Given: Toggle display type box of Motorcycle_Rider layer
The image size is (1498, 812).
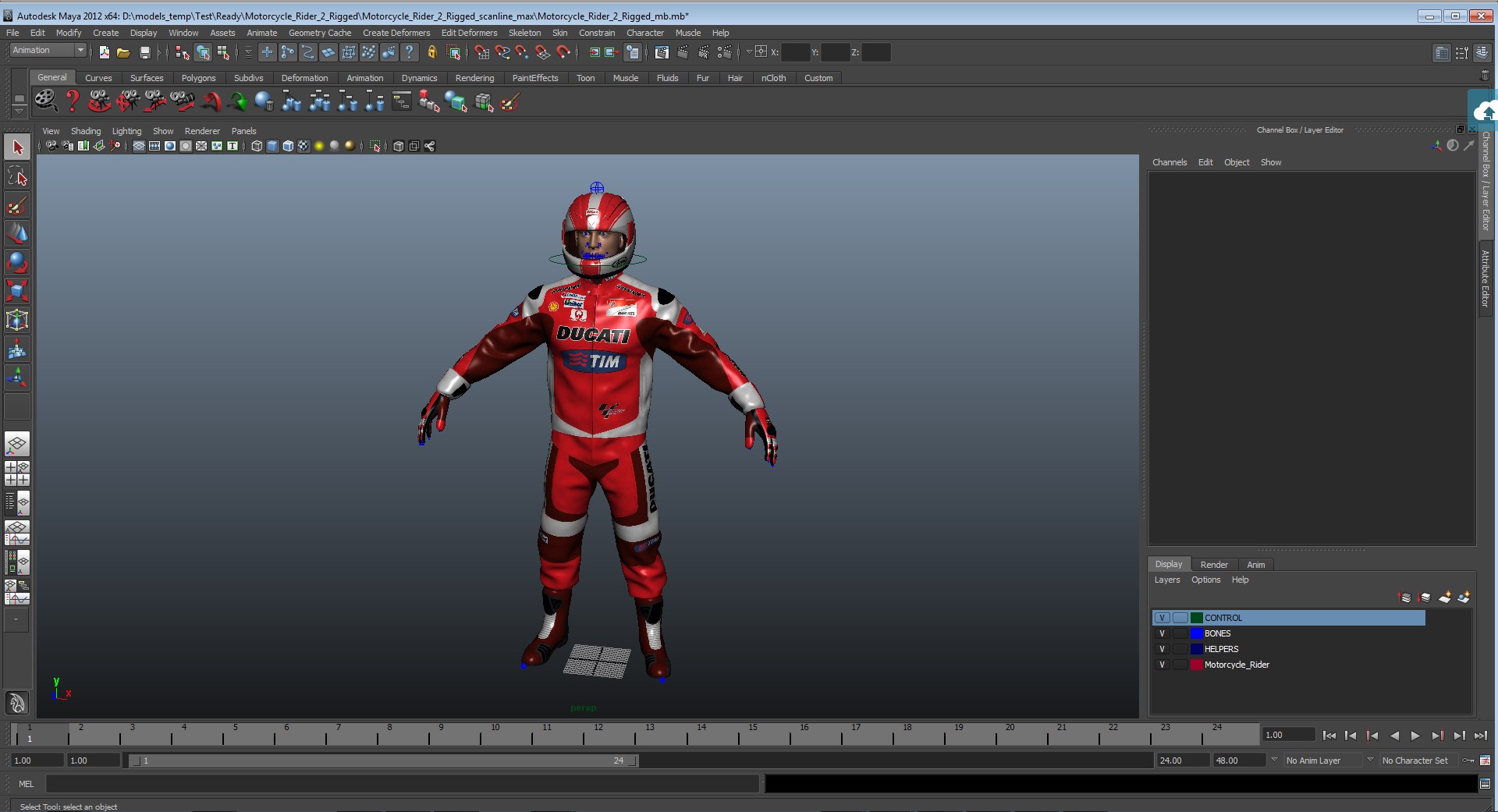Looking at the screenshot, I should coord(1180,665).
